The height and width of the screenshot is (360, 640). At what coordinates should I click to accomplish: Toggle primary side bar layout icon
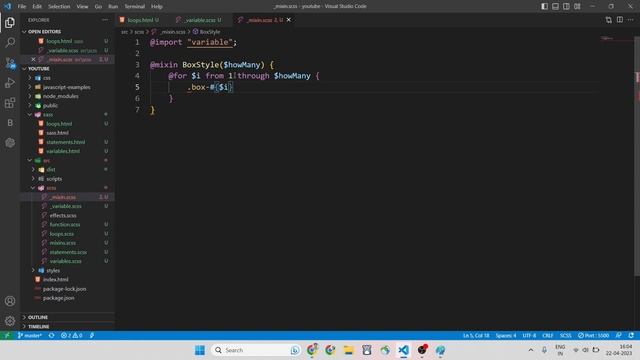click(x=544, y=6)
